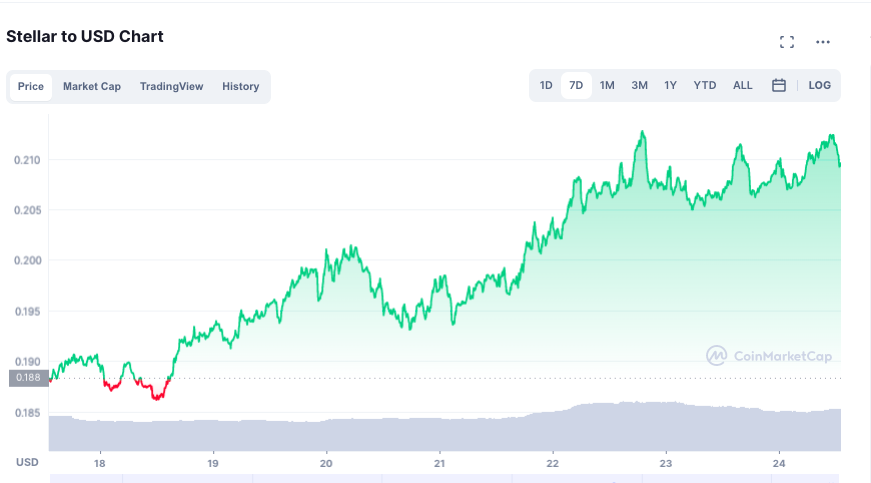Click the 0.188 price marker label
The image size is (871, 483).
pos(28,378)
